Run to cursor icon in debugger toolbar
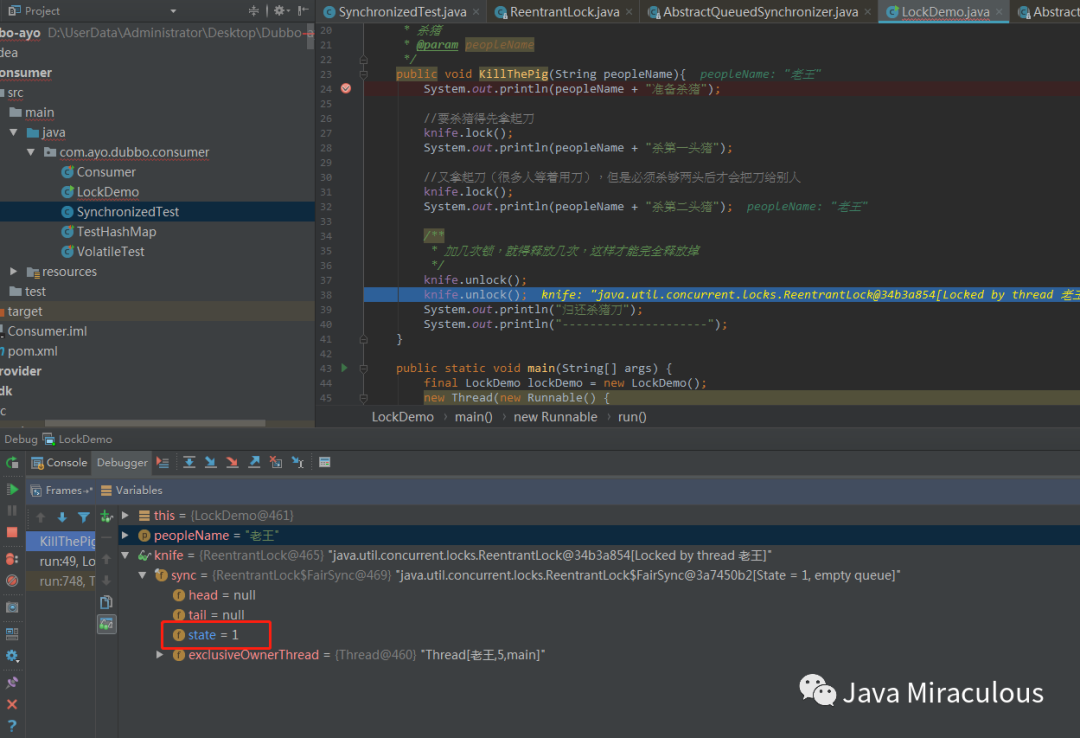This screenshot has height=738, width=1080. pyautogui.click(x=298, y=462)
